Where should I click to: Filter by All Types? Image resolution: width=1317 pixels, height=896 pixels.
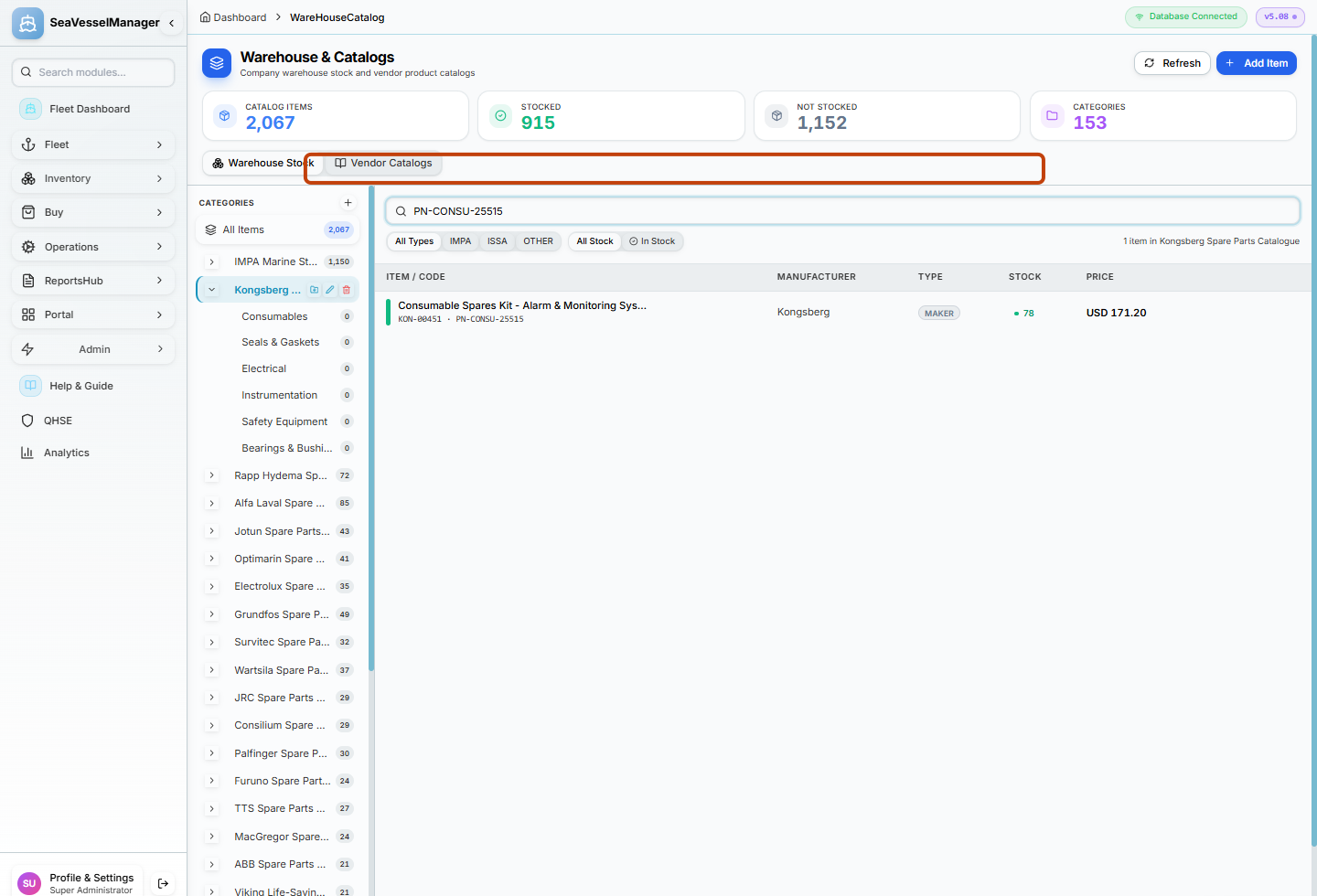[x=414, y=241]
